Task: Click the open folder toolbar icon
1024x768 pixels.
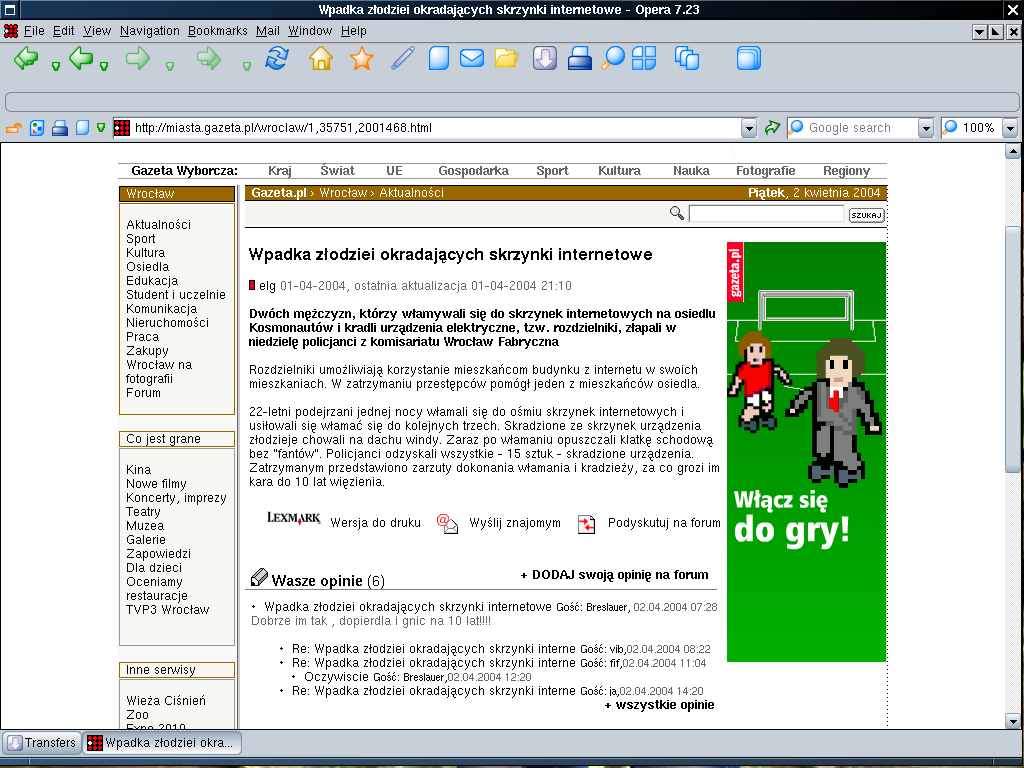Action: (x=507, y=59)
